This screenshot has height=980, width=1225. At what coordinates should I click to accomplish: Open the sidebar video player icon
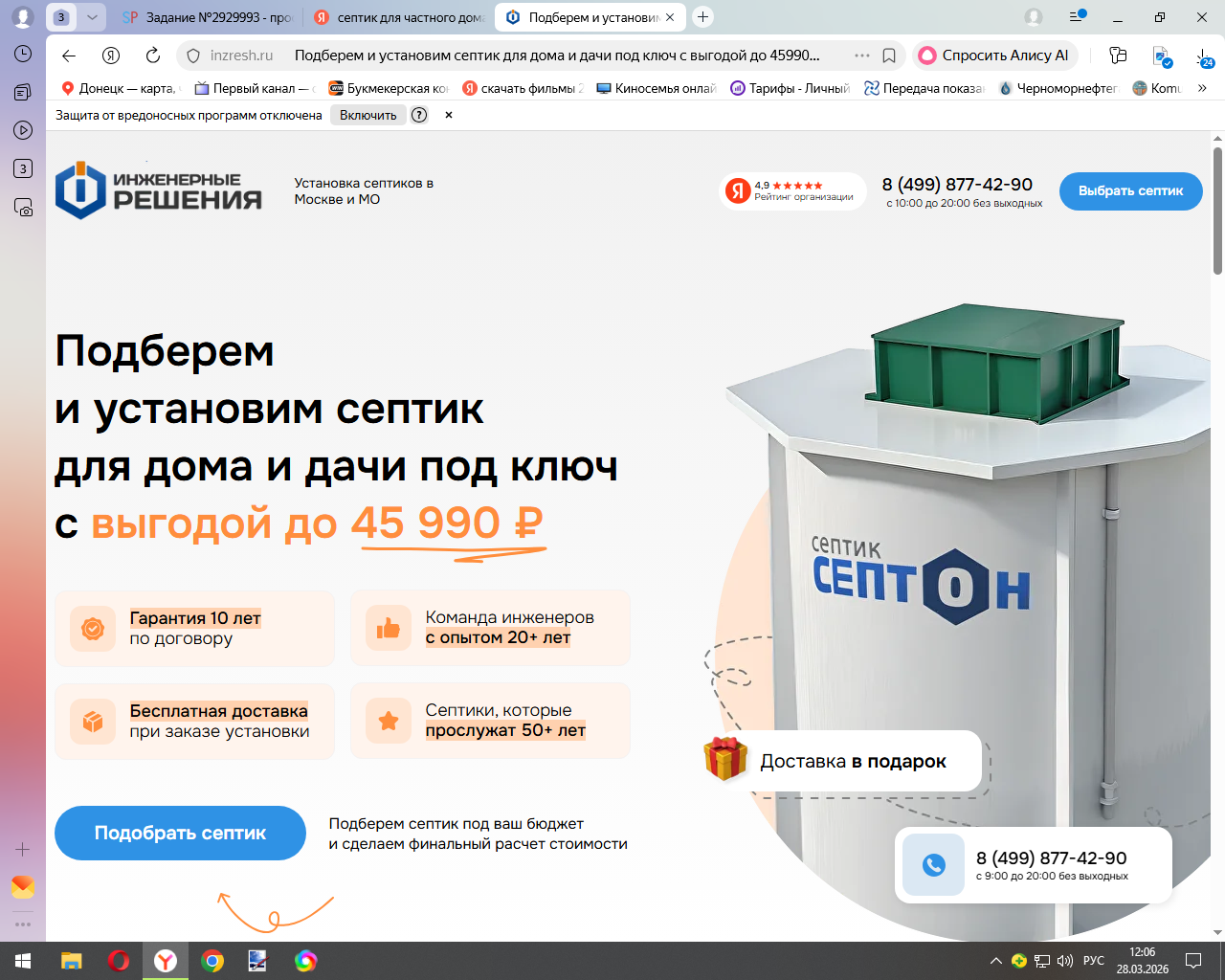click(x=23, y=130)
